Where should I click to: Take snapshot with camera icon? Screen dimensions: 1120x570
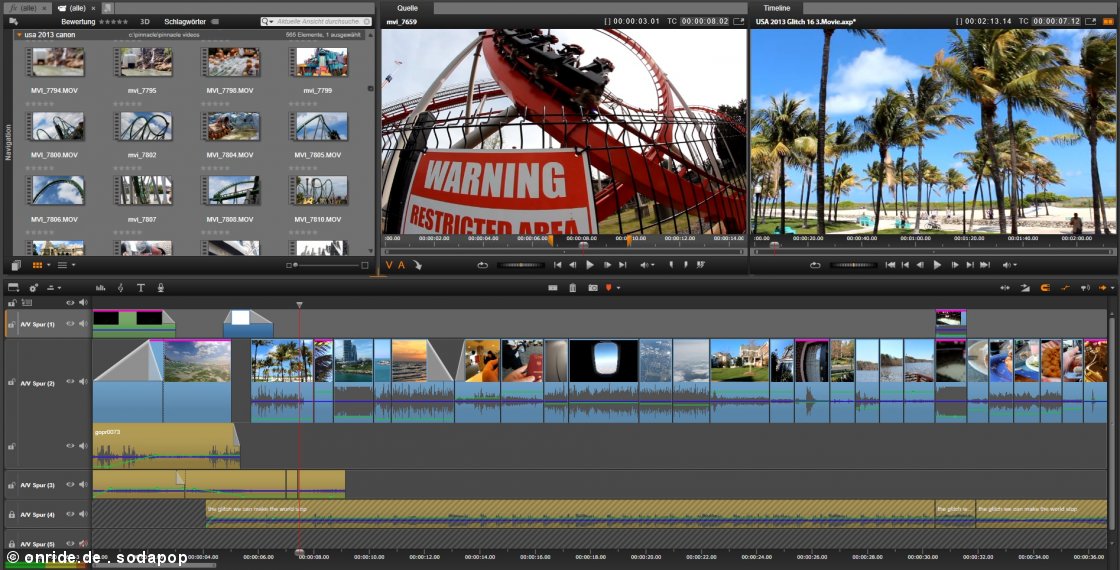coord(593,288)
